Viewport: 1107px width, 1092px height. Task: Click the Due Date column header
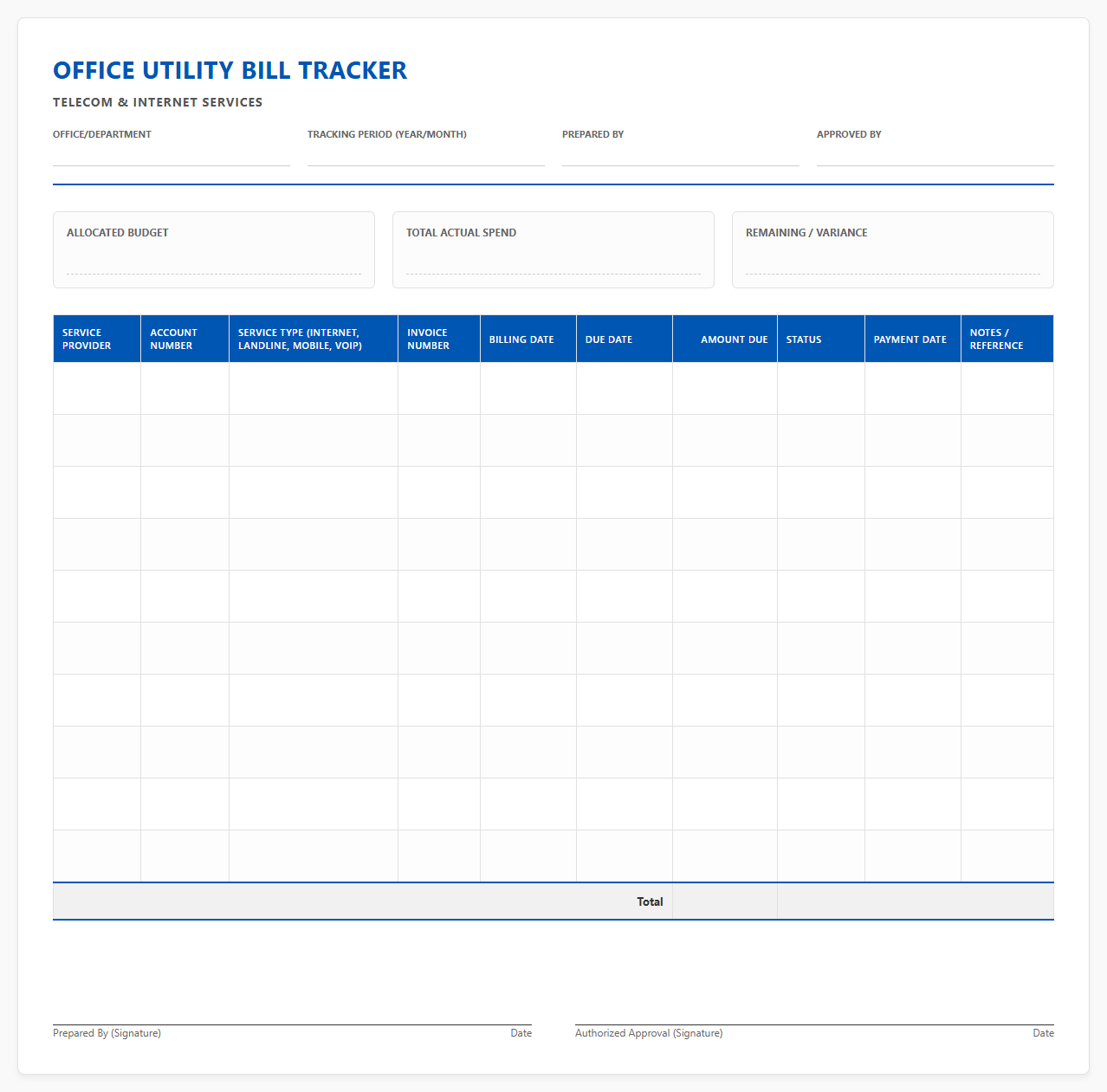click(625, 339)
